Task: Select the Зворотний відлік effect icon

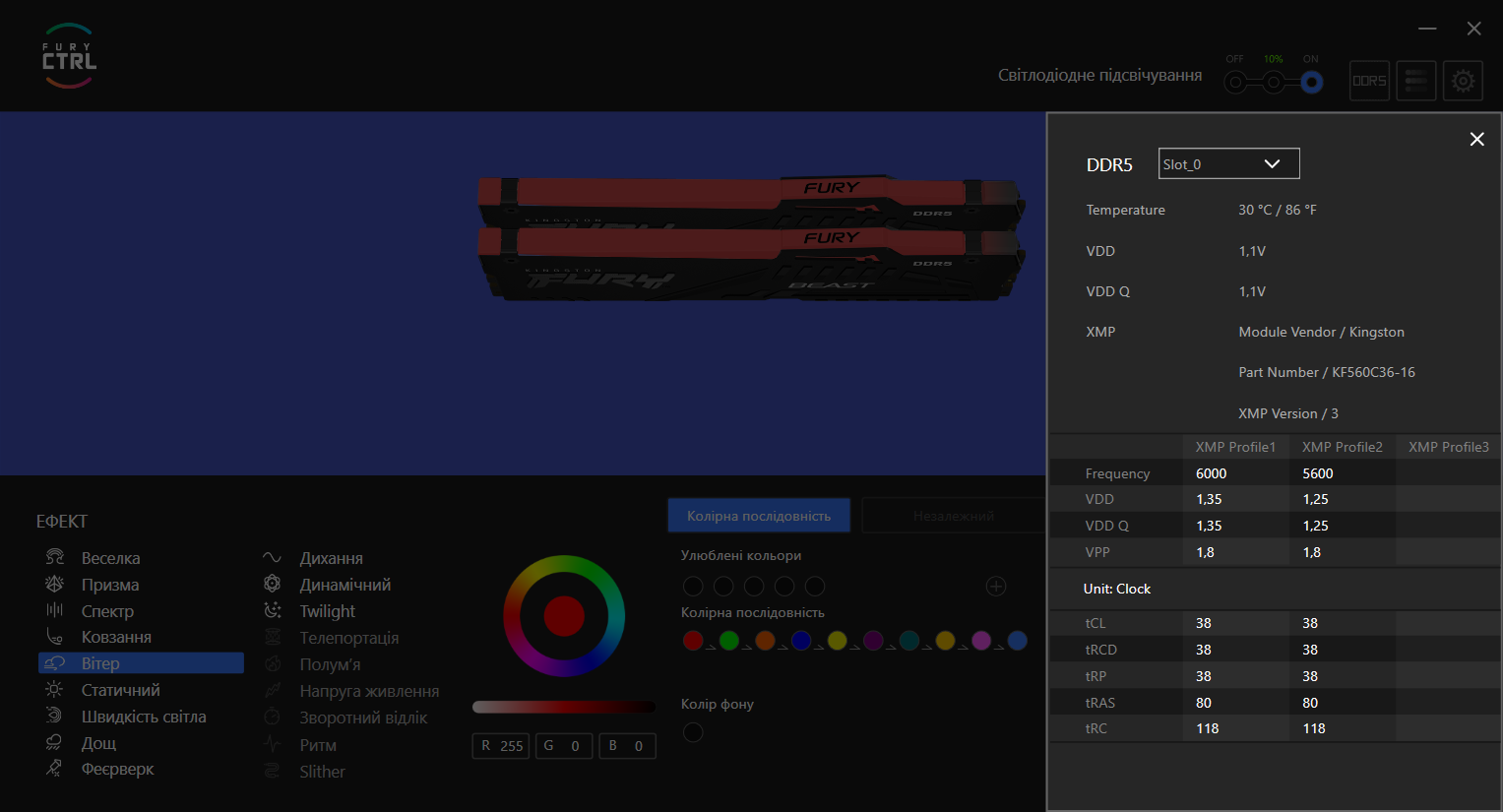Action: [273, 717]
